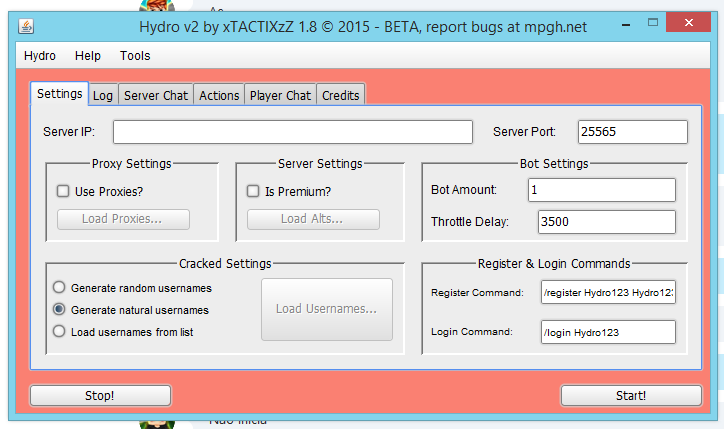This screenshot has width=724, height=429.
Task: Open the Help menu
Action: point(88,56)
